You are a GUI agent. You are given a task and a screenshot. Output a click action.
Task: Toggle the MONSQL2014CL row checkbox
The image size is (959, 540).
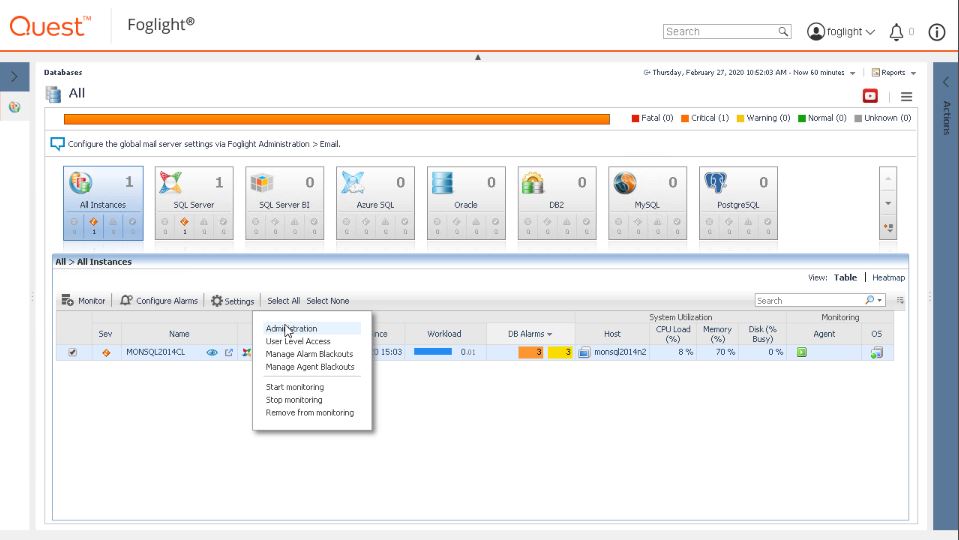coord(72,352)
